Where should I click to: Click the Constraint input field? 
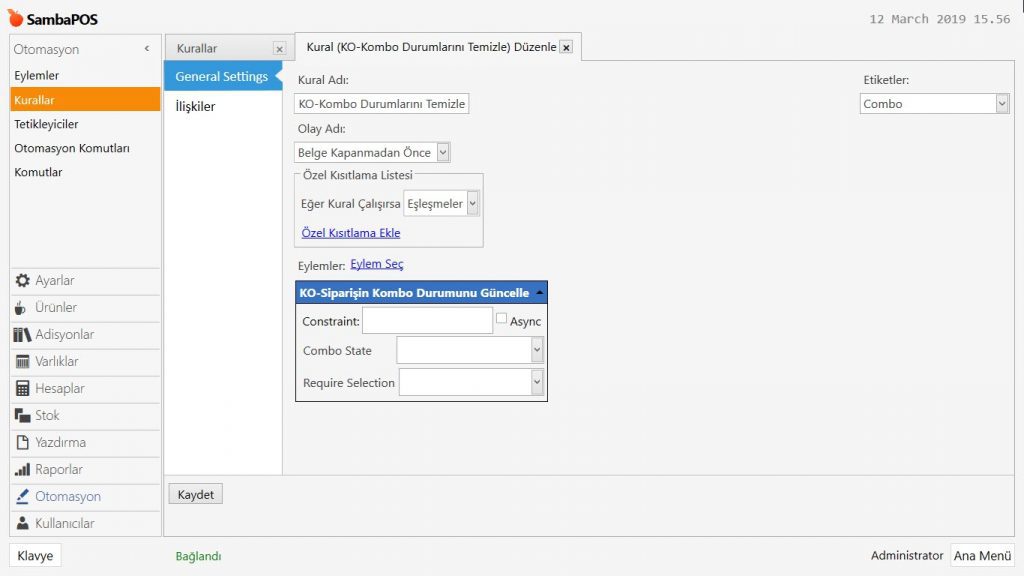(427, 321)
